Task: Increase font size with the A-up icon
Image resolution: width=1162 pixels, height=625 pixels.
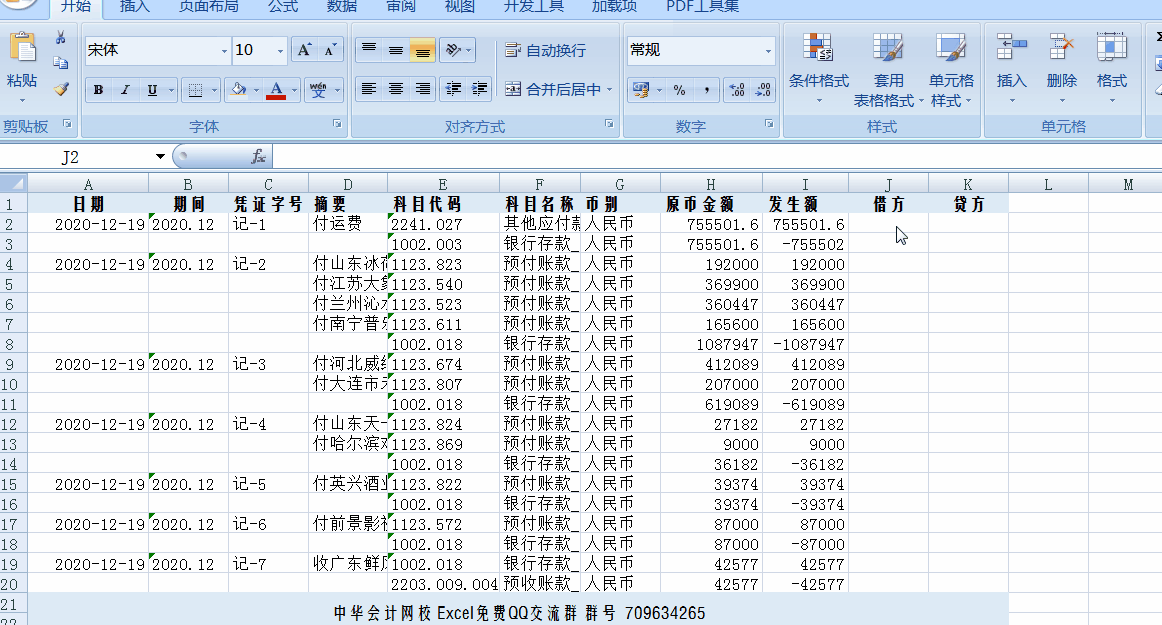Action: (303, 50)
